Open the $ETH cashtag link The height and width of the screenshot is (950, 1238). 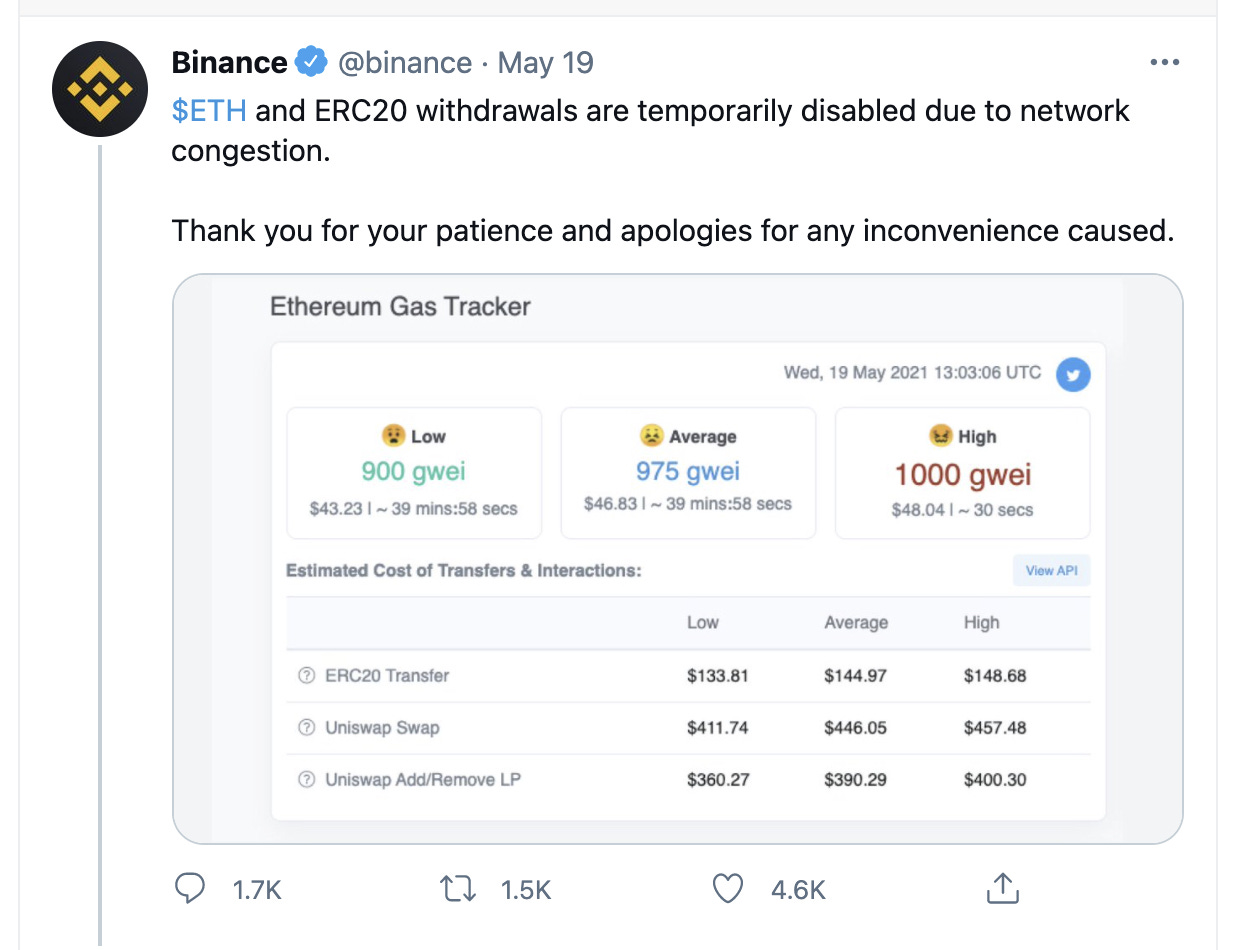coord(209,110)
